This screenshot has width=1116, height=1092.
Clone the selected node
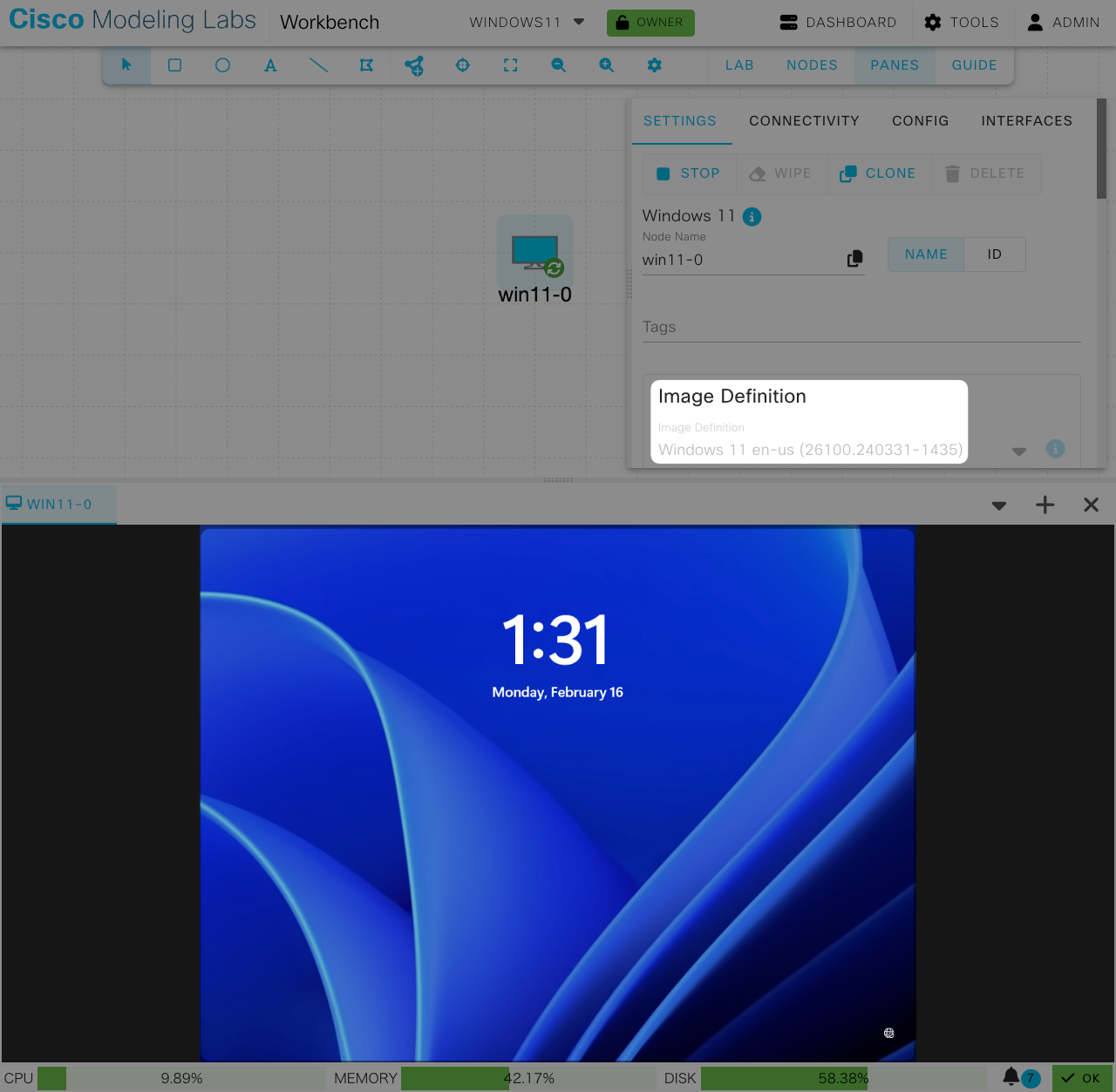878,173
